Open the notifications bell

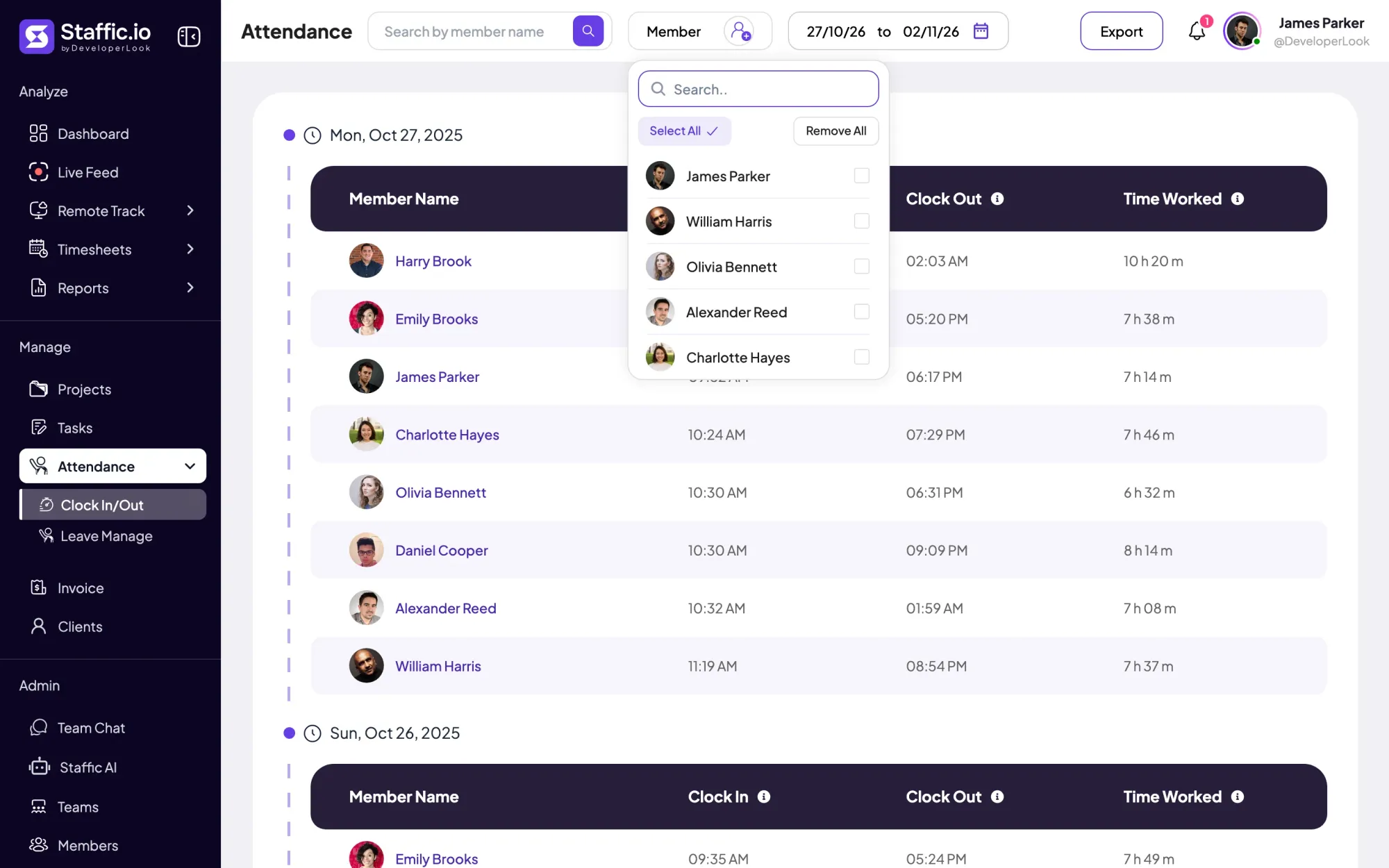coord(1197,31)
